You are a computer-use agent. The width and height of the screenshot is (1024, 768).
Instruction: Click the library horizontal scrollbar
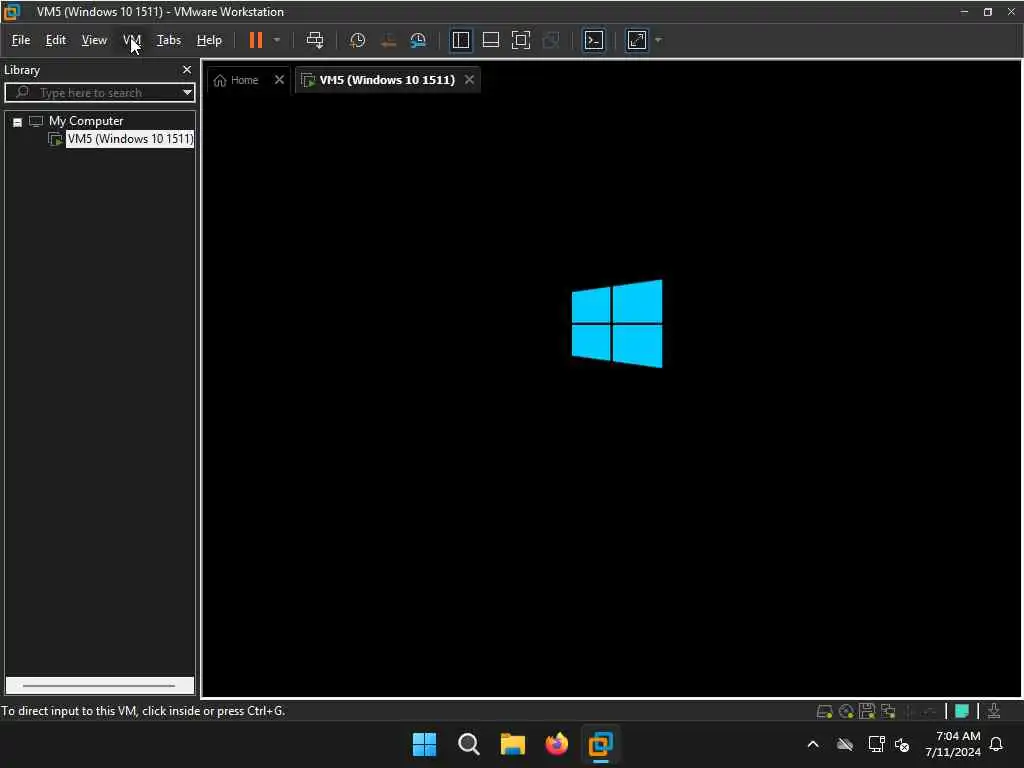[x=99, y=686]
